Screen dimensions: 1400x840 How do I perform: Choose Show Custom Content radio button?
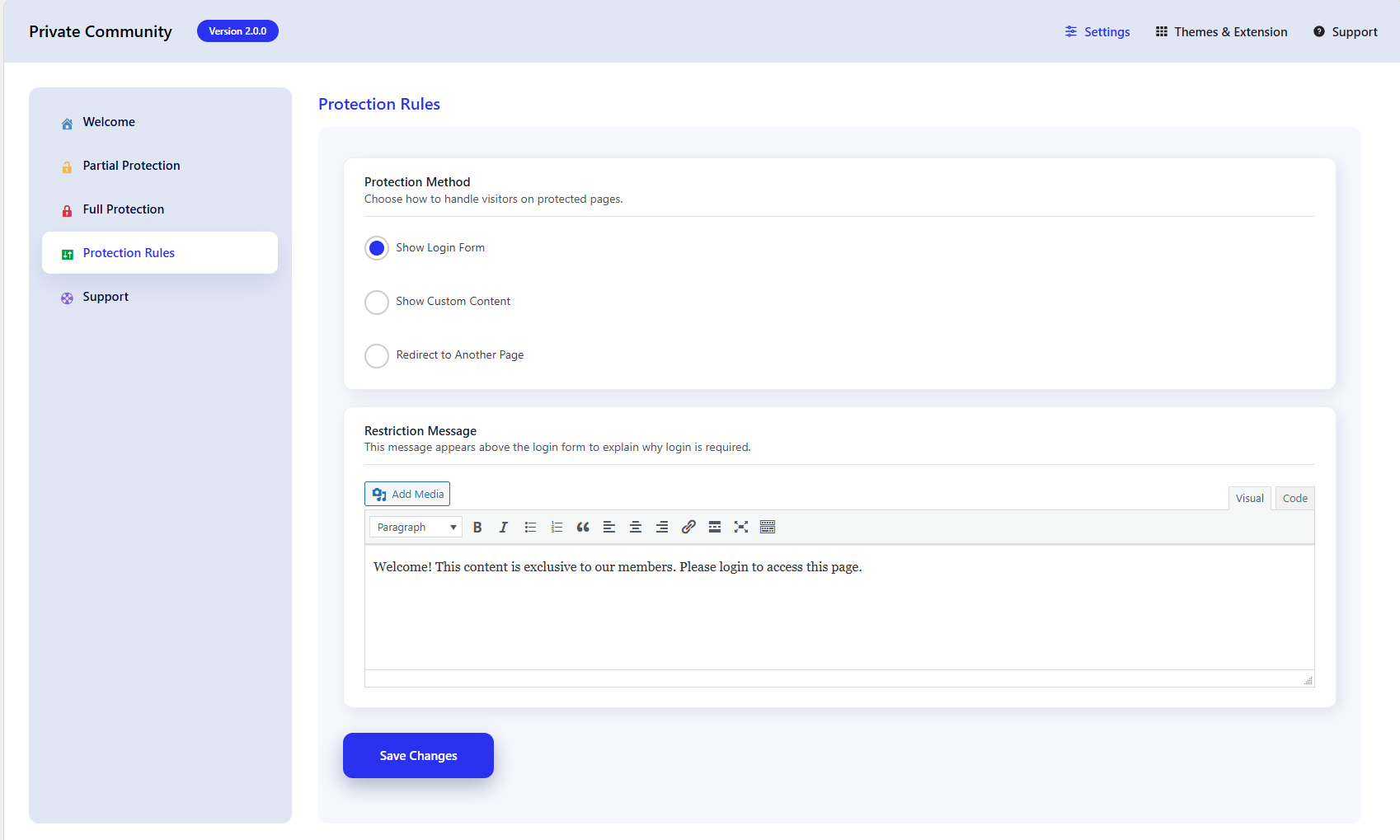coord(377,302)
